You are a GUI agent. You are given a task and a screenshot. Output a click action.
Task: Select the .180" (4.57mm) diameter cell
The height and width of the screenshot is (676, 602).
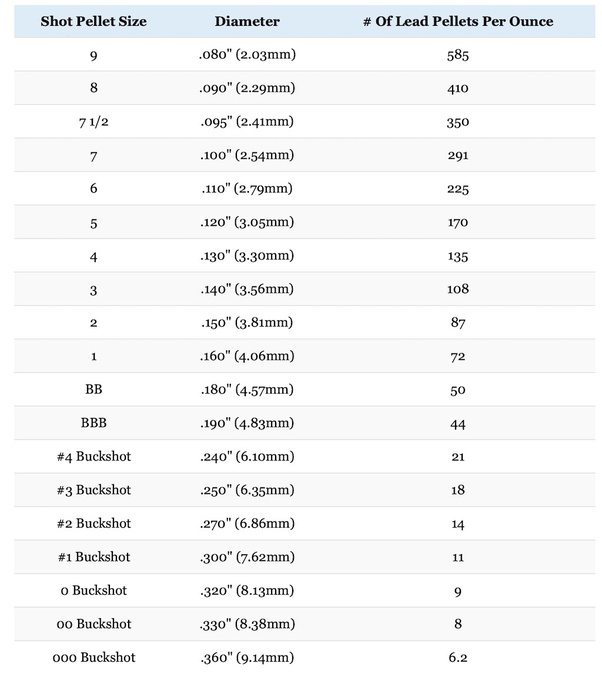(x=247, y=389)
